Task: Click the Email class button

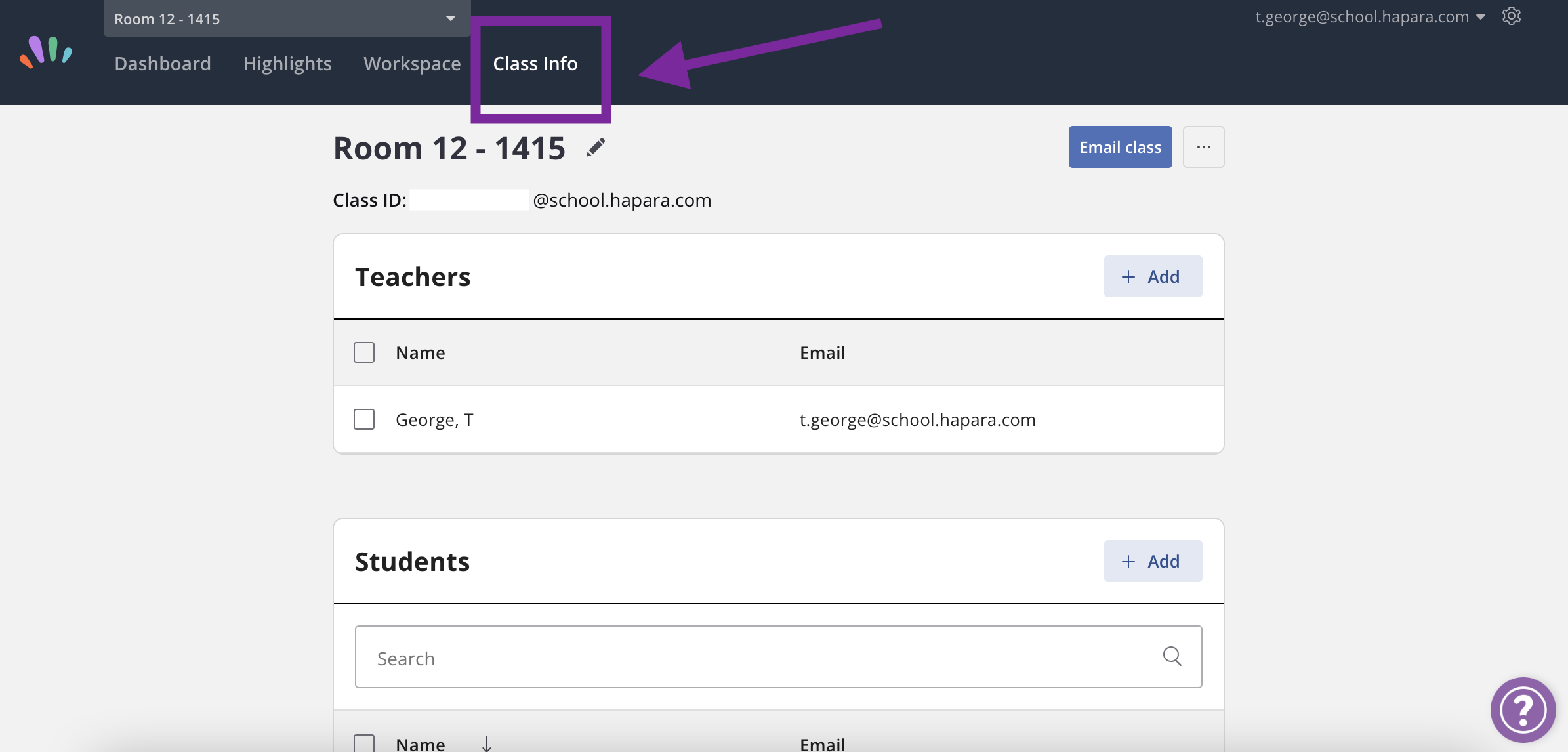Action: (1119, 147)
